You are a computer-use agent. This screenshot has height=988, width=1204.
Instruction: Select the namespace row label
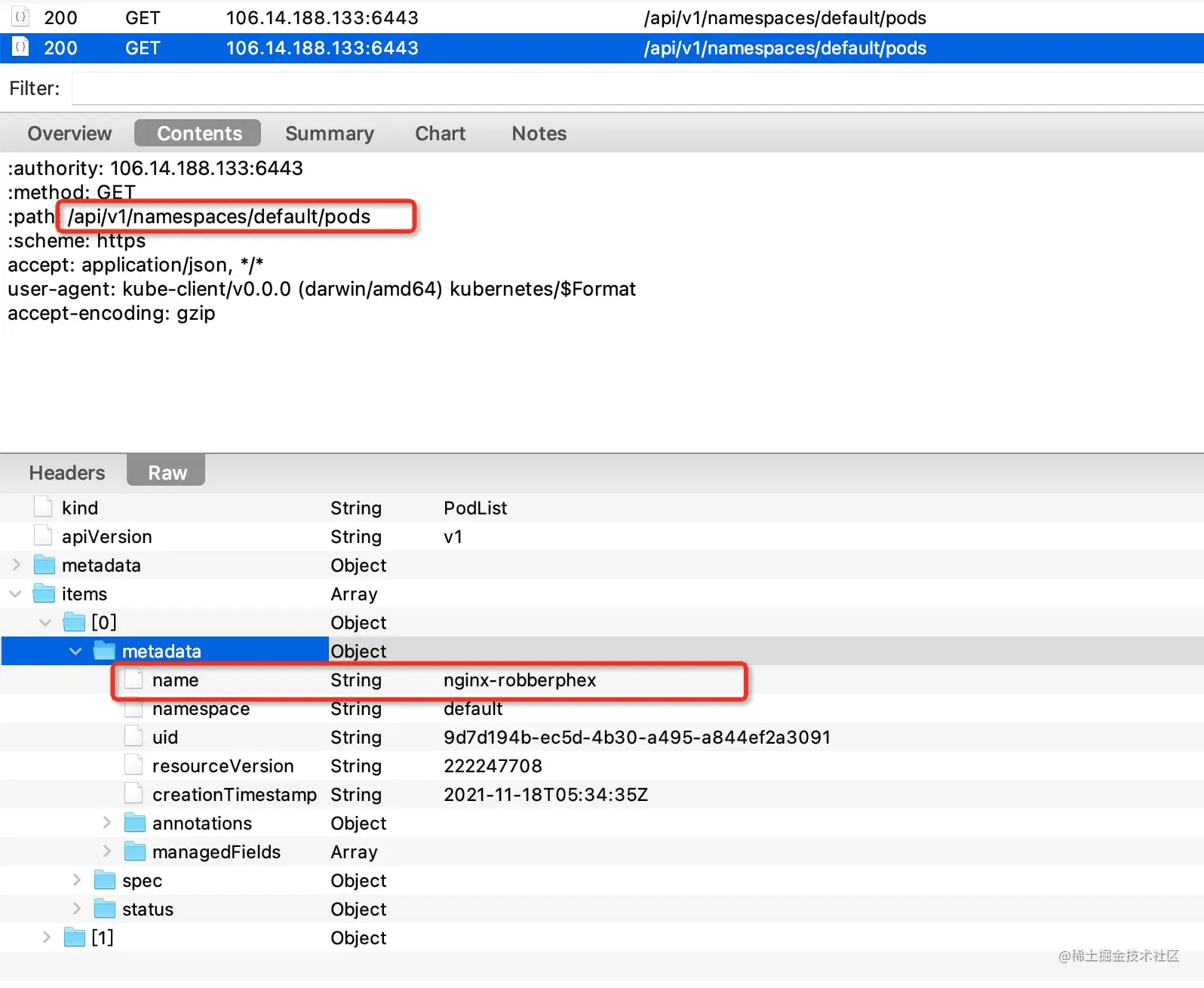pos(201,708)
